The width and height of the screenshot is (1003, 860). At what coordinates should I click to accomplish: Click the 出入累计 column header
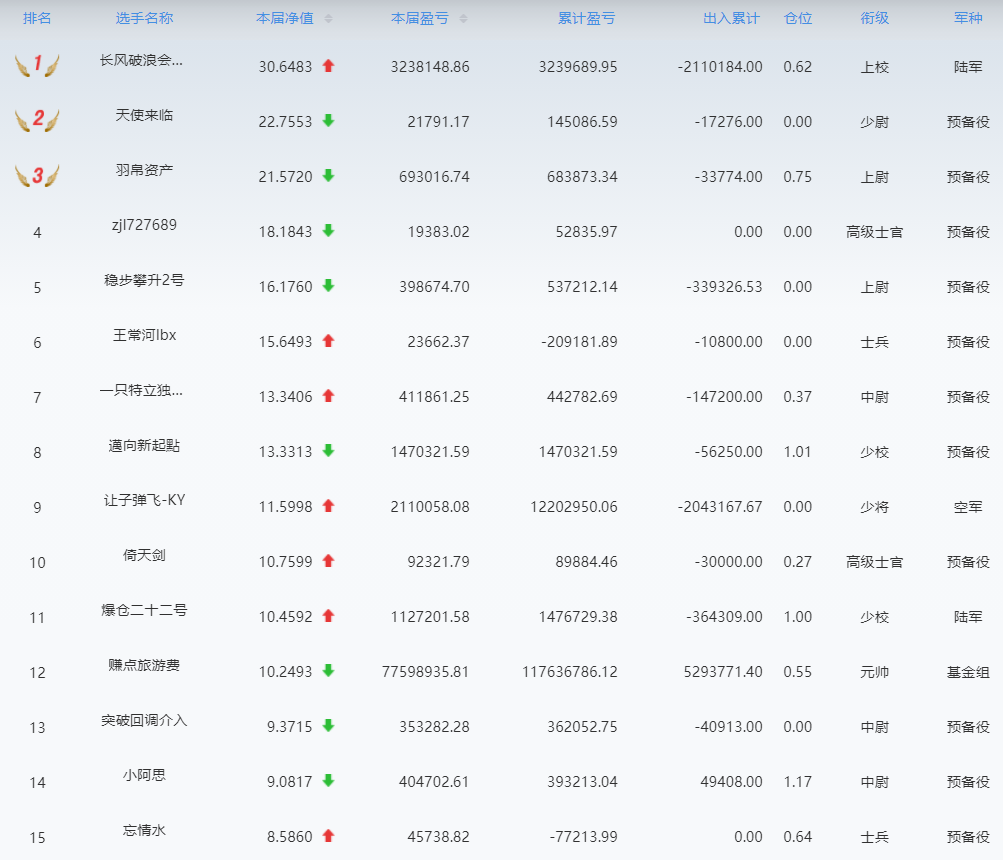click(x=731, y=18)
